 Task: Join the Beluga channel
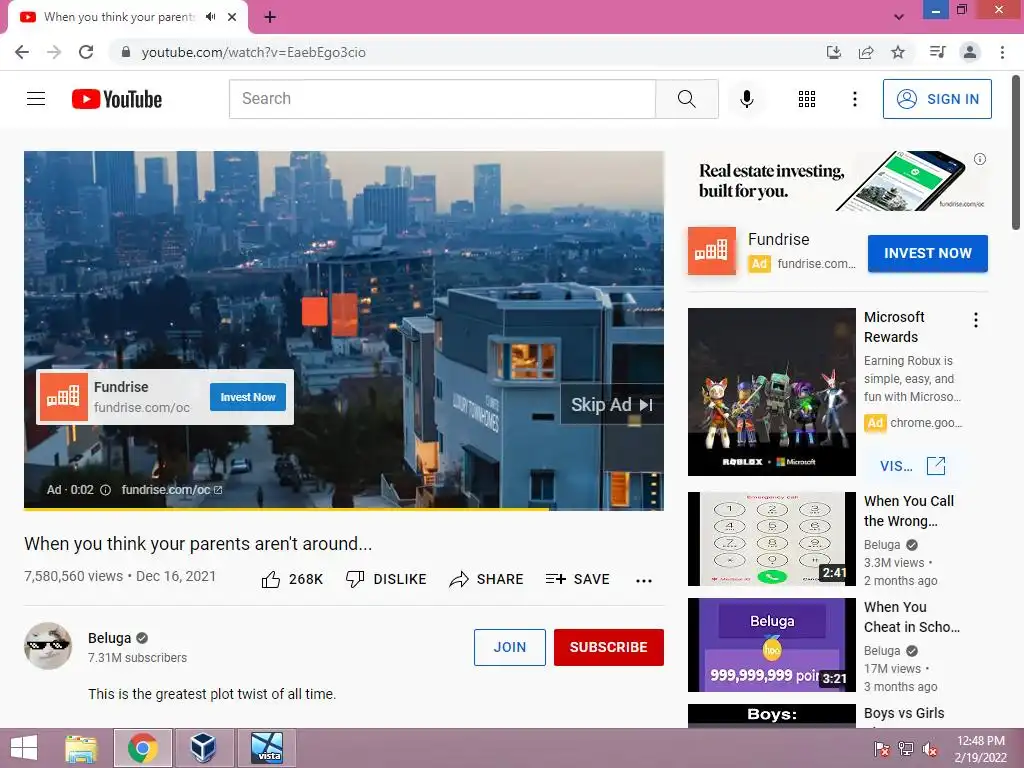509,647
